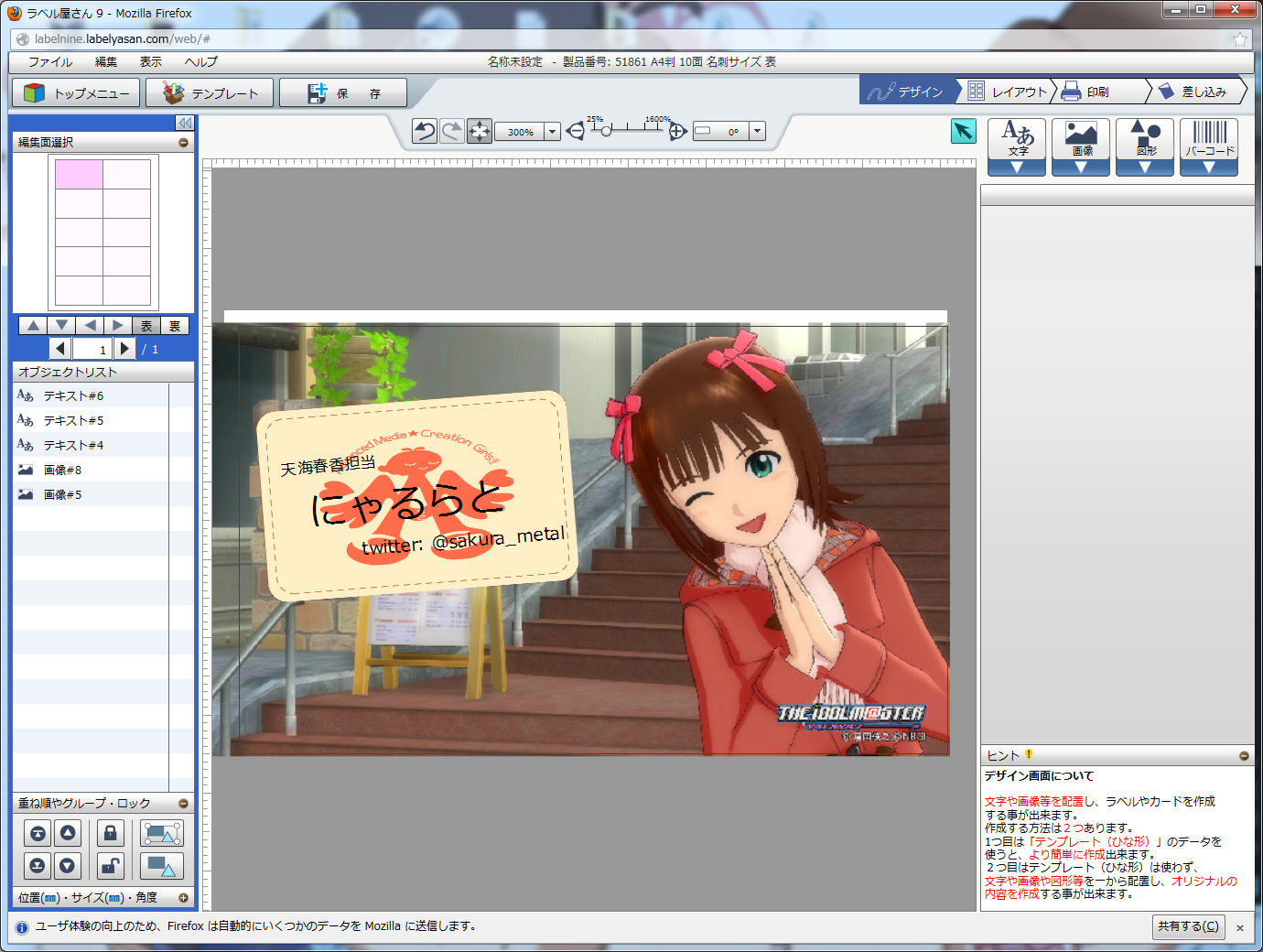Screen dimensions: 1263x952
Task: Move the object one layer forward
Action: [x=68, y=833]
